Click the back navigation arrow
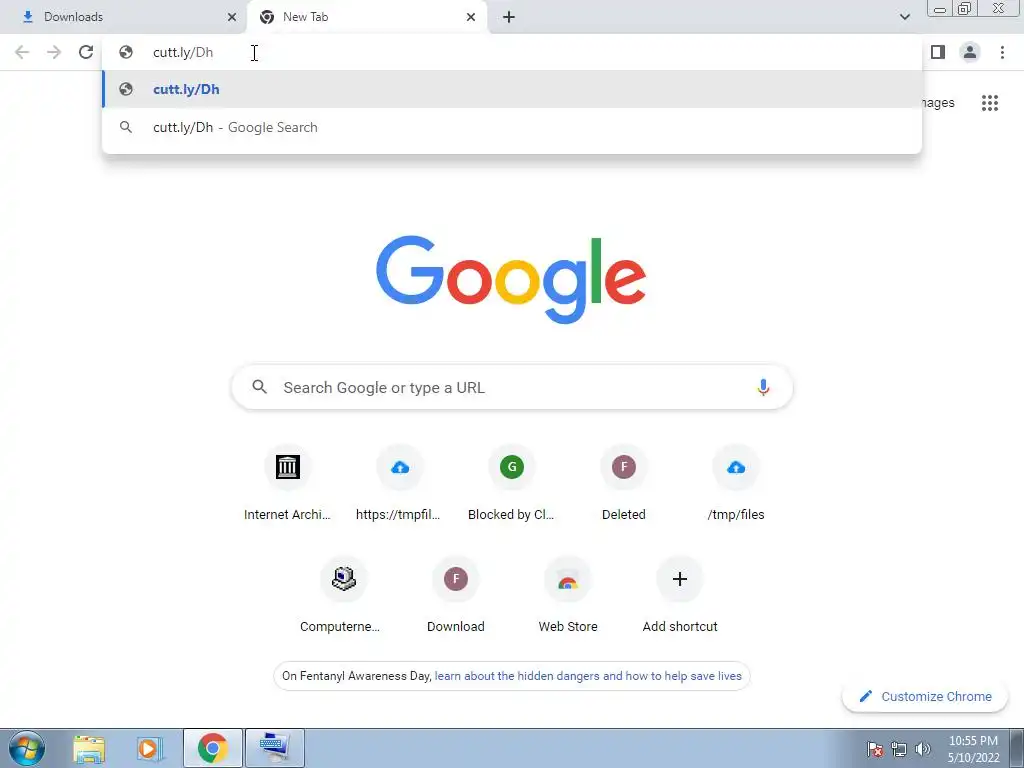Viewport: 1024px width, 768px height. [x=22, y=52]
